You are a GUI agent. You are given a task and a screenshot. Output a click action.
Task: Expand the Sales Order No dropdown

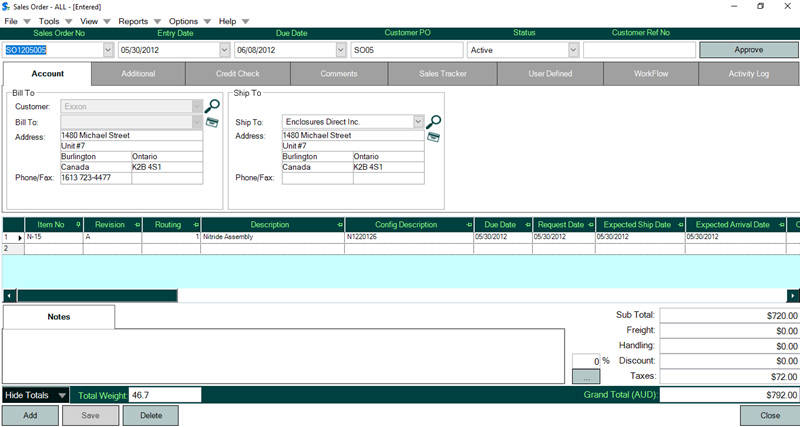(108, 49)
